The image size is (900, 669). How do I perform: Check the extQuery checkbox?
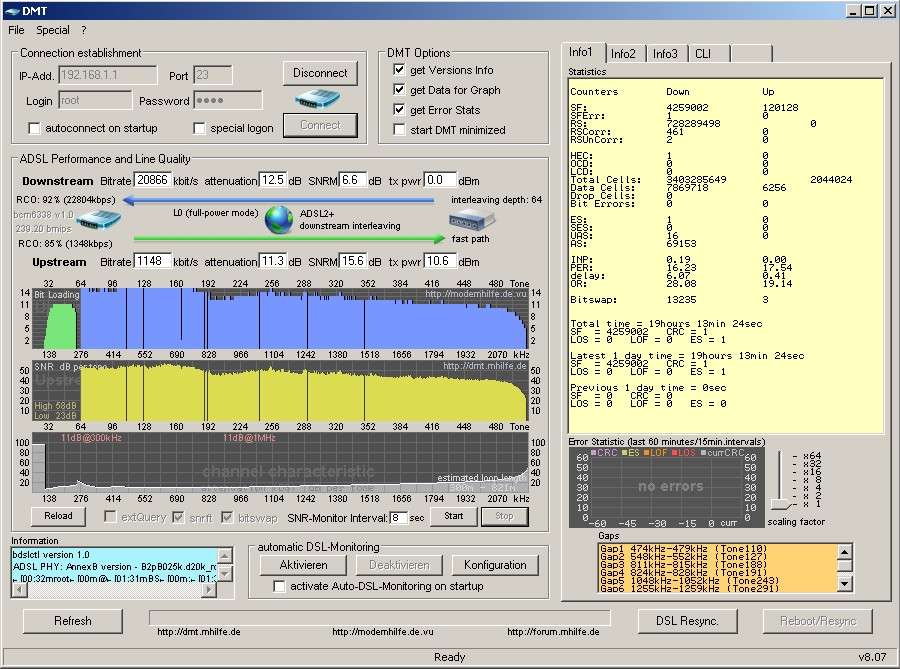coord(110,517)
